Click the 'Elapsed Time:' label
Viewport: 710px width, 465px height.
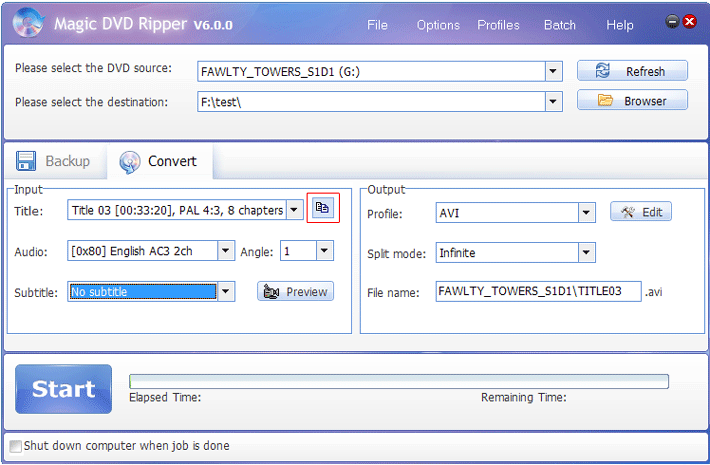pos(165,398)
